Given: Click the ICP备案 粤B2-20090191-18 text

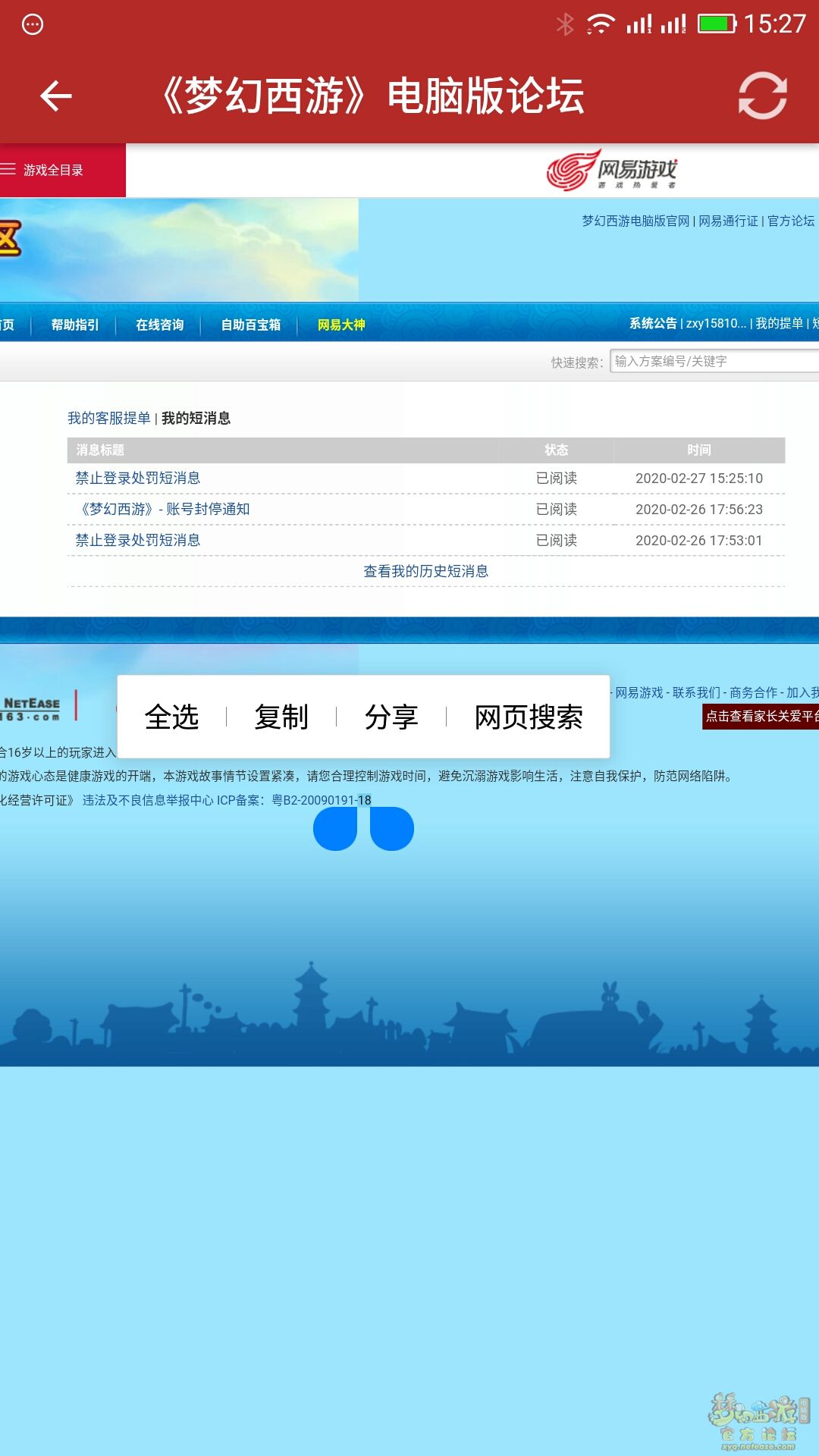Looking at the screenshot, I should 294,800.
